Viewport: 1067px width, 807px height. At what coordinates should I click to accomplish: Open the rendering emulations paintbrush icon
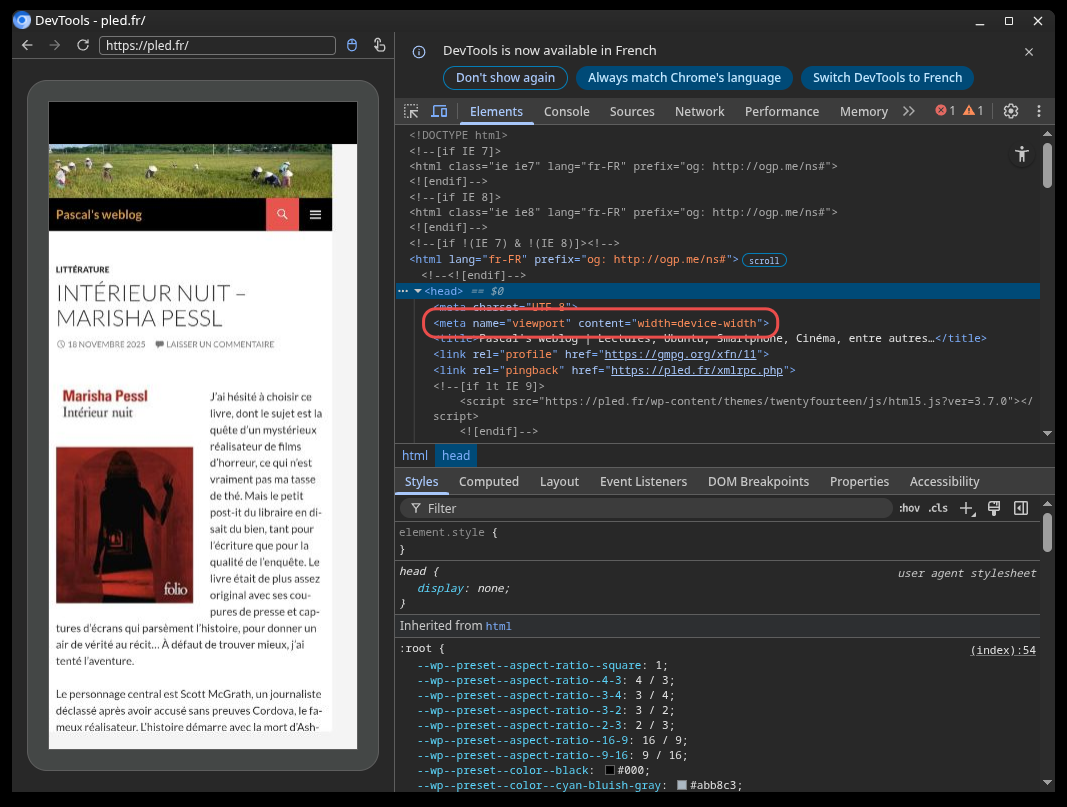tap(994, 508)
